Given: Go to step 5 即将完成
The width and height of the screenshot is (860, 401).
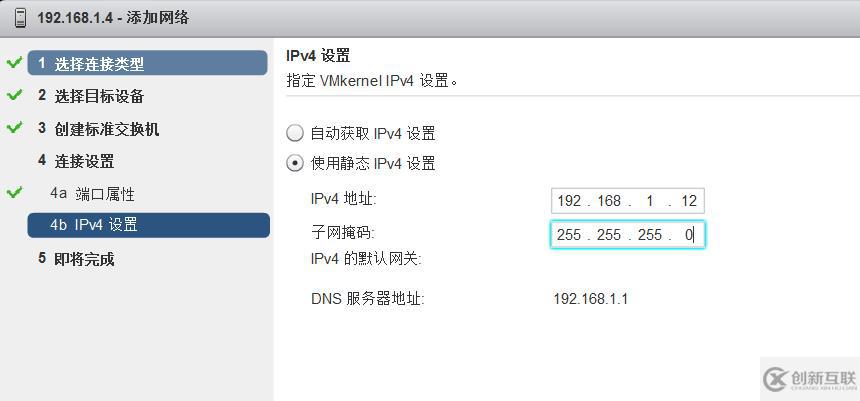Looking at the screenshot, I should 84,259.
